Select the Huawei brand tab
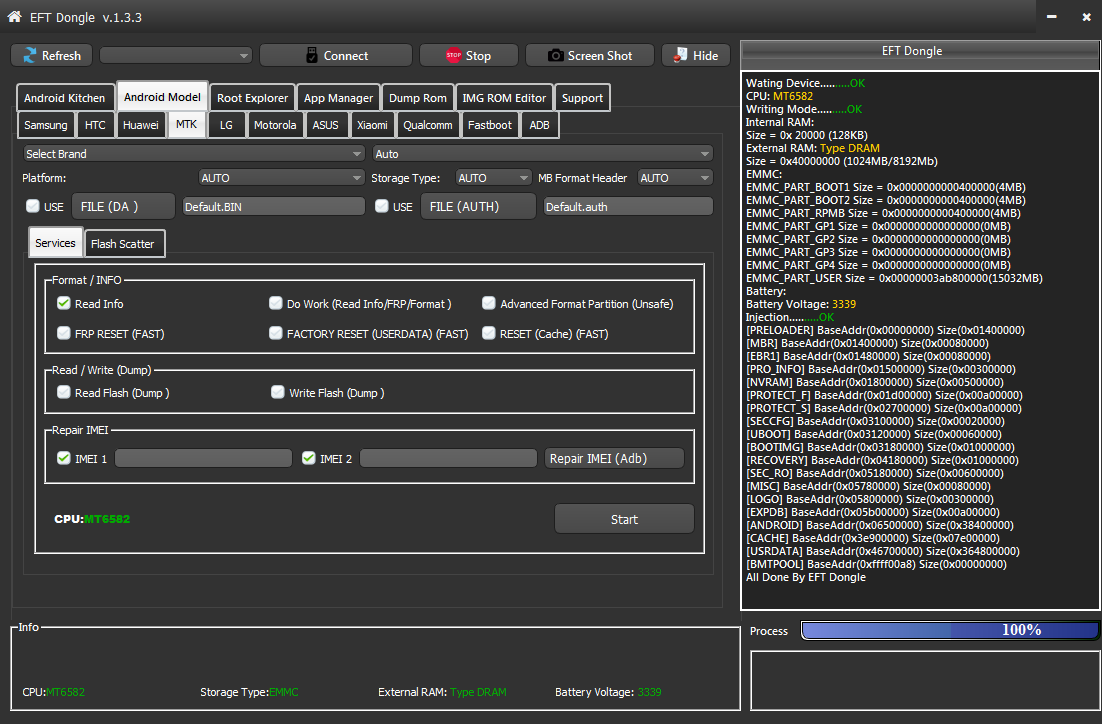This screenshot has height=724, width=1102. click(x=141, y=125)
